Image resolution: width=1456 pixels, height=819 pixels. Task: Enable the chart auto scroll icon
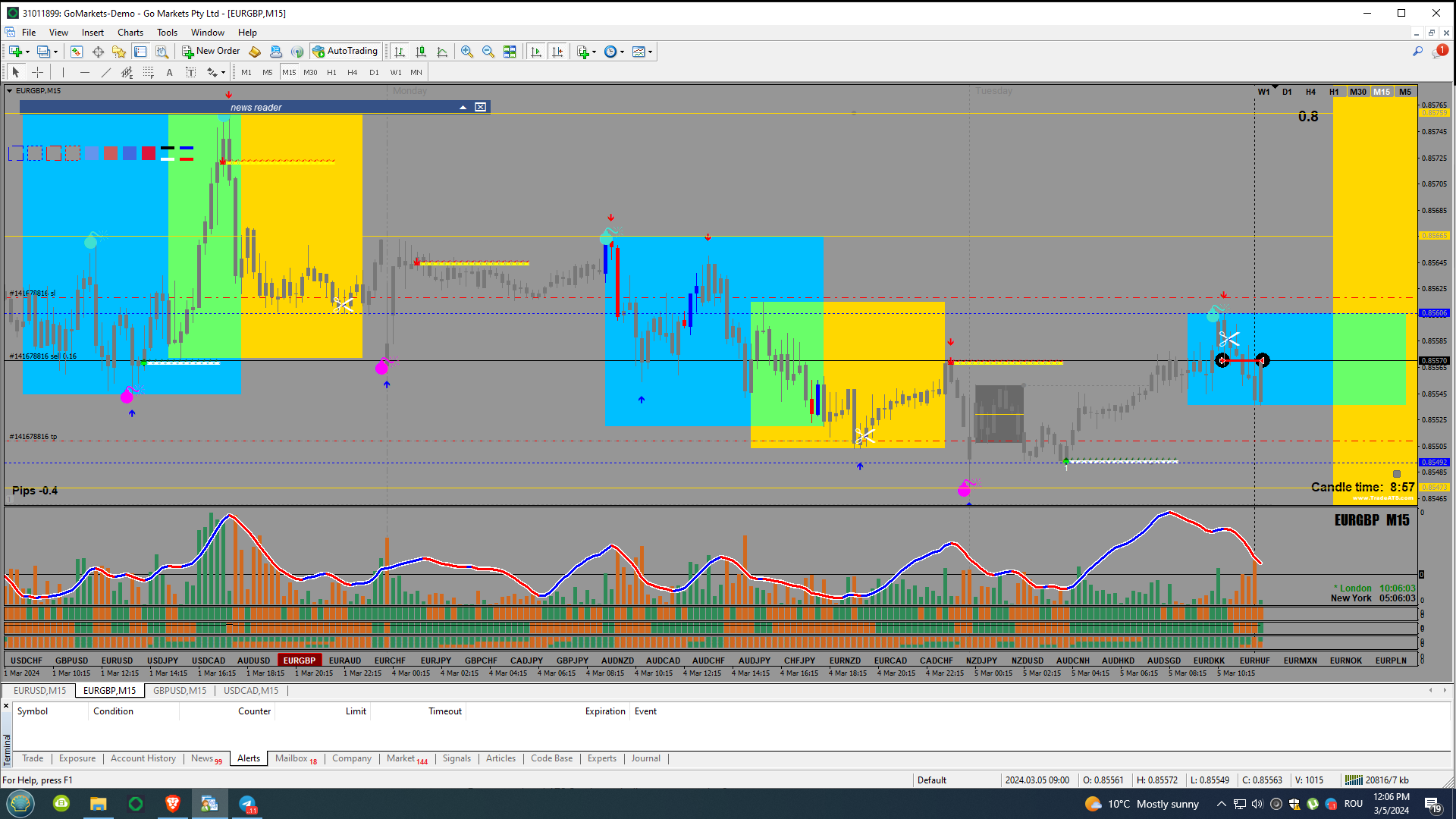[536, 52]
